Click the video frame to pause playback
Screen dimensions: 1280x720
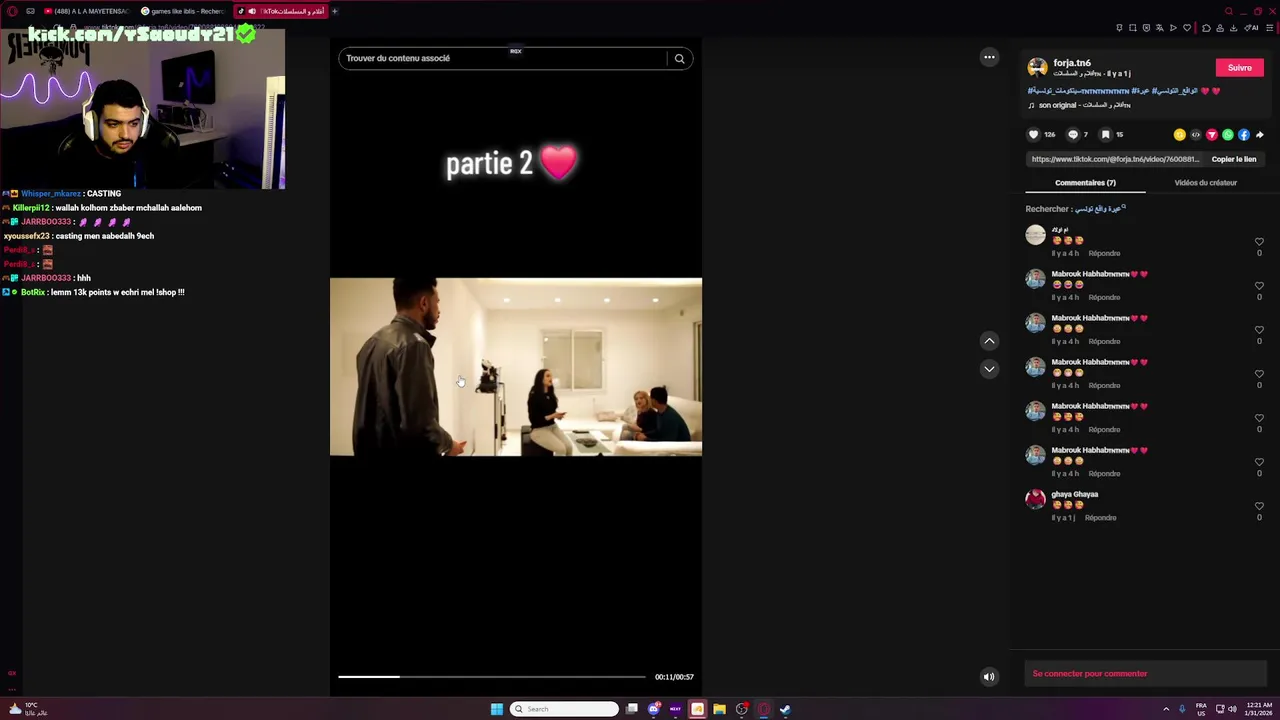pos(516,367)
